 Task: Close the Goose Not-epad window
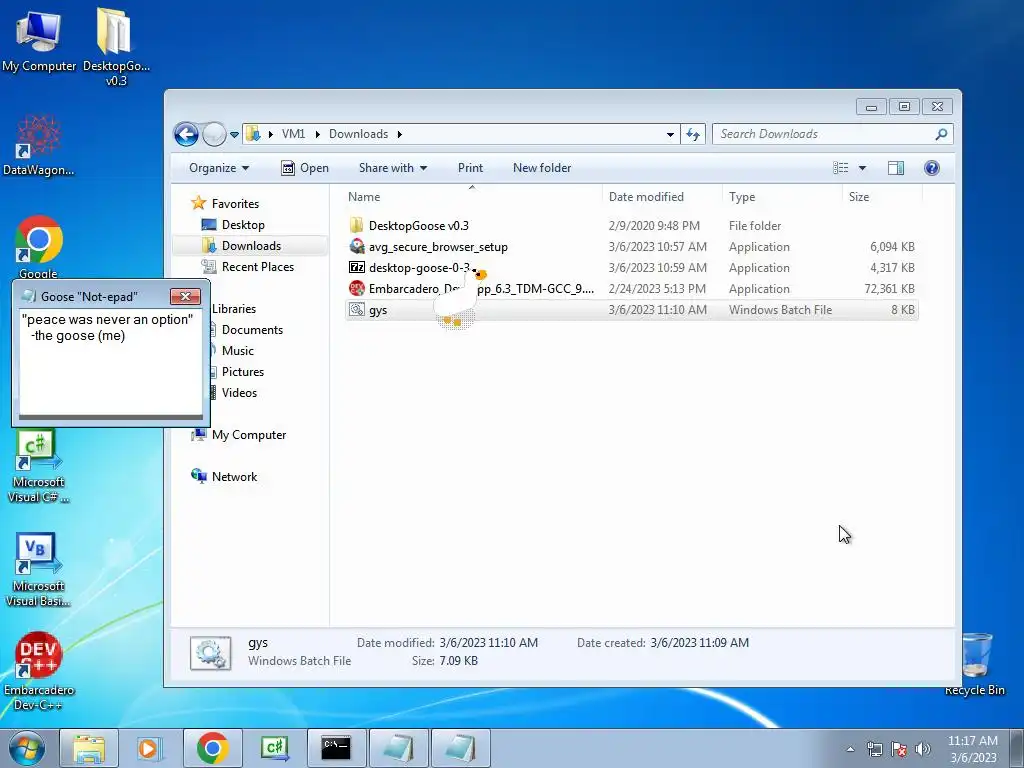point(185,296)
